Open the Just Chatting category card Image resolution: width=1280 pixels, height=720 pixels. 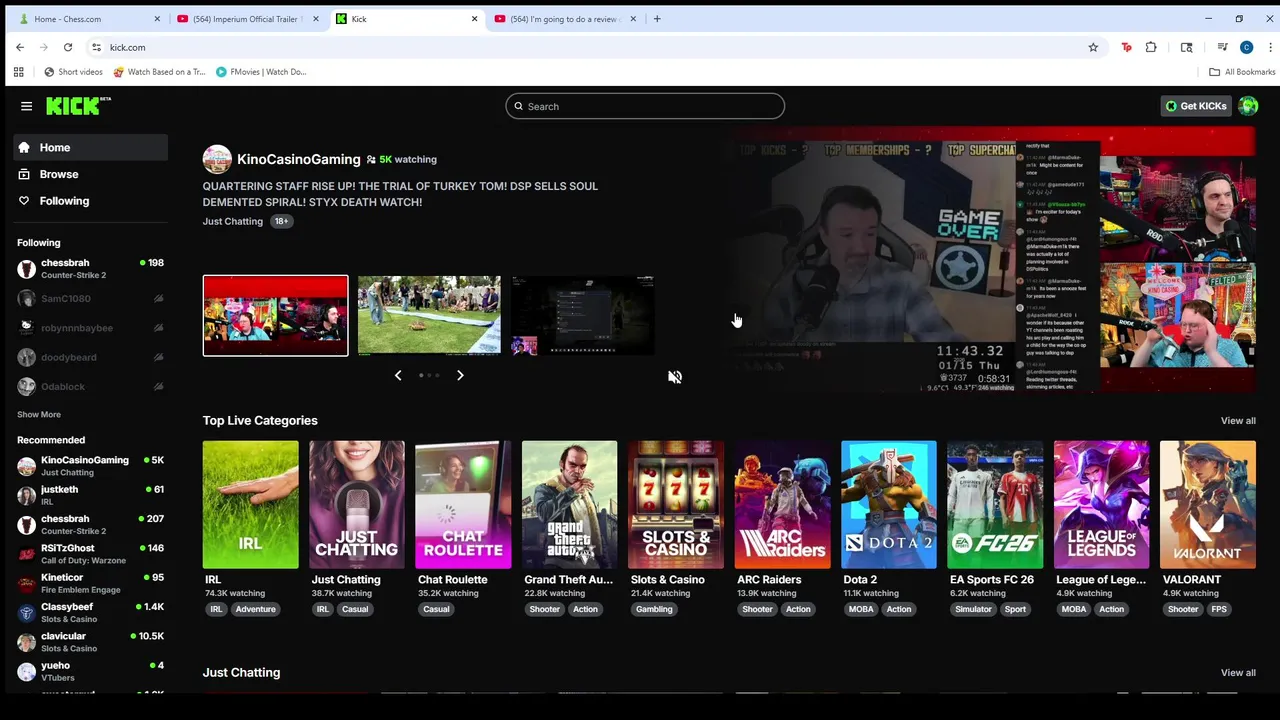tap(357, 505)
